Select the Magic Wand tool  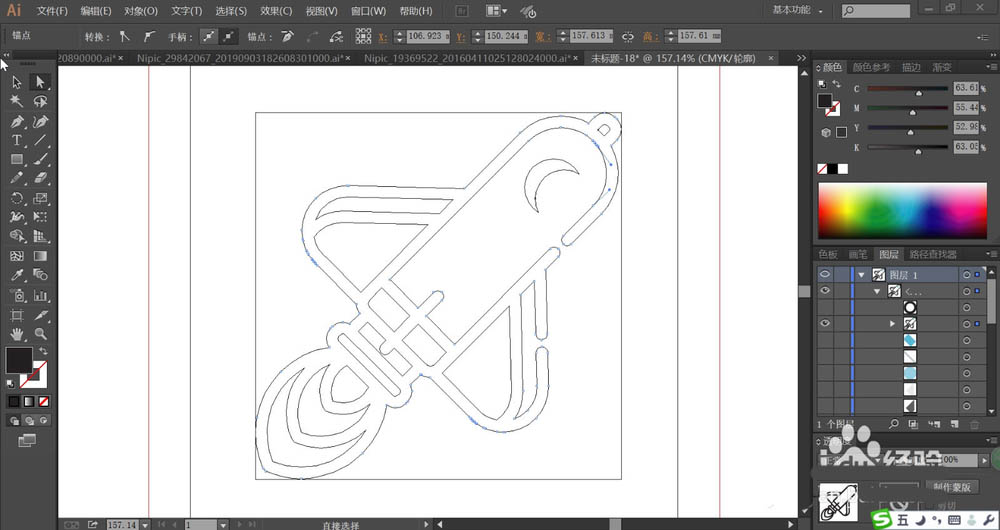coord(17,101)
